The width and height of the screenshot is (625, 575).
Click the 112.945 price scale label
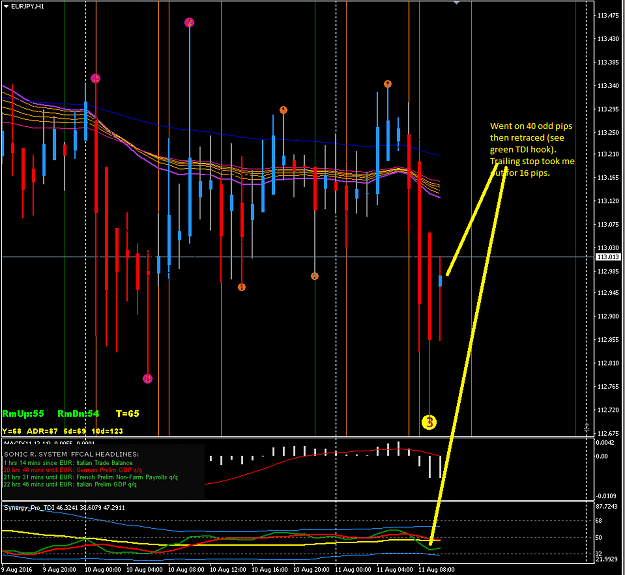tap(608, 293)
